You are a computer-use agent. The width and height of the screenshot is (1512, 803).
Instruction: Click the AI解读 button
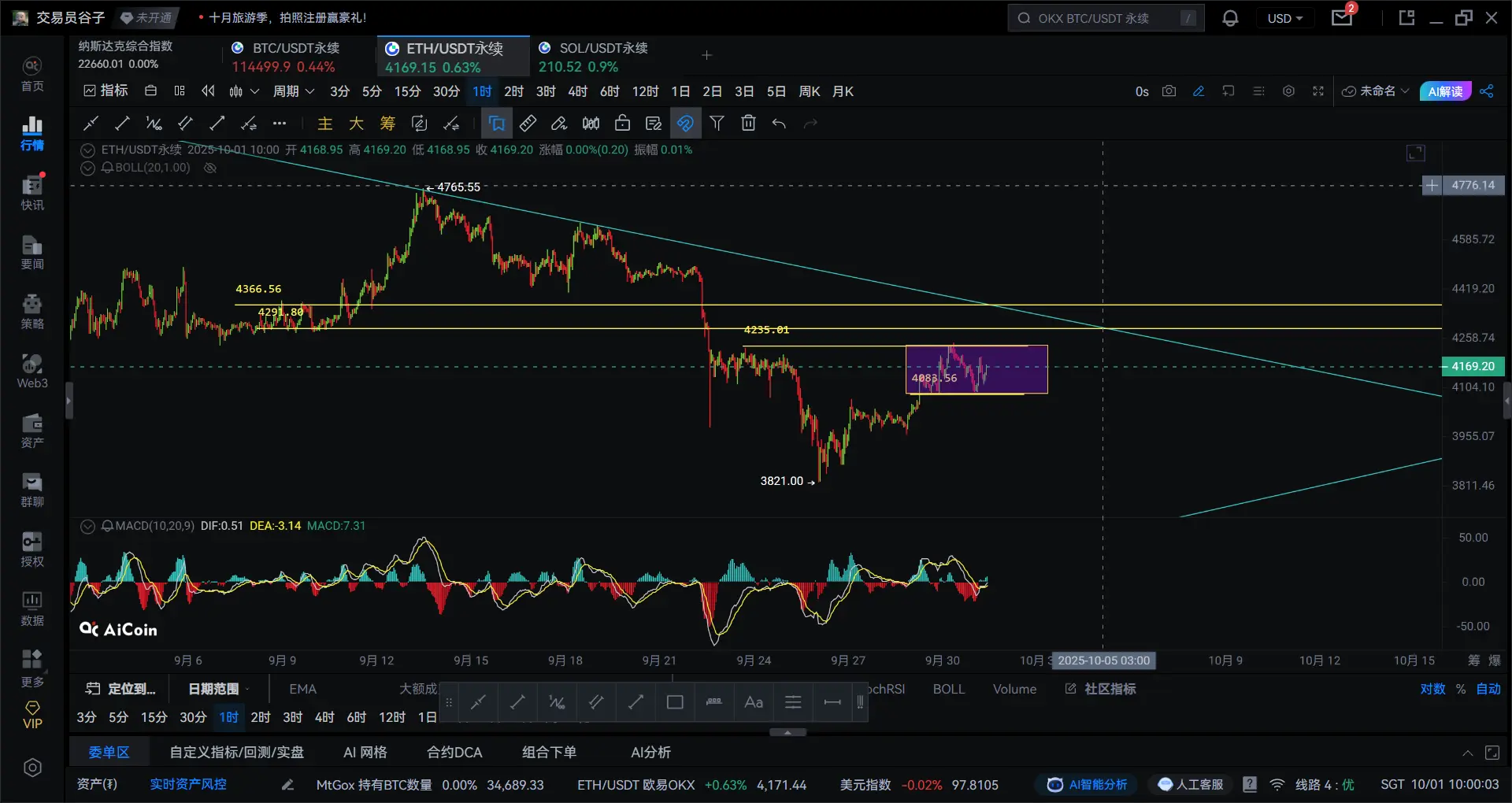pos(1445,91)
